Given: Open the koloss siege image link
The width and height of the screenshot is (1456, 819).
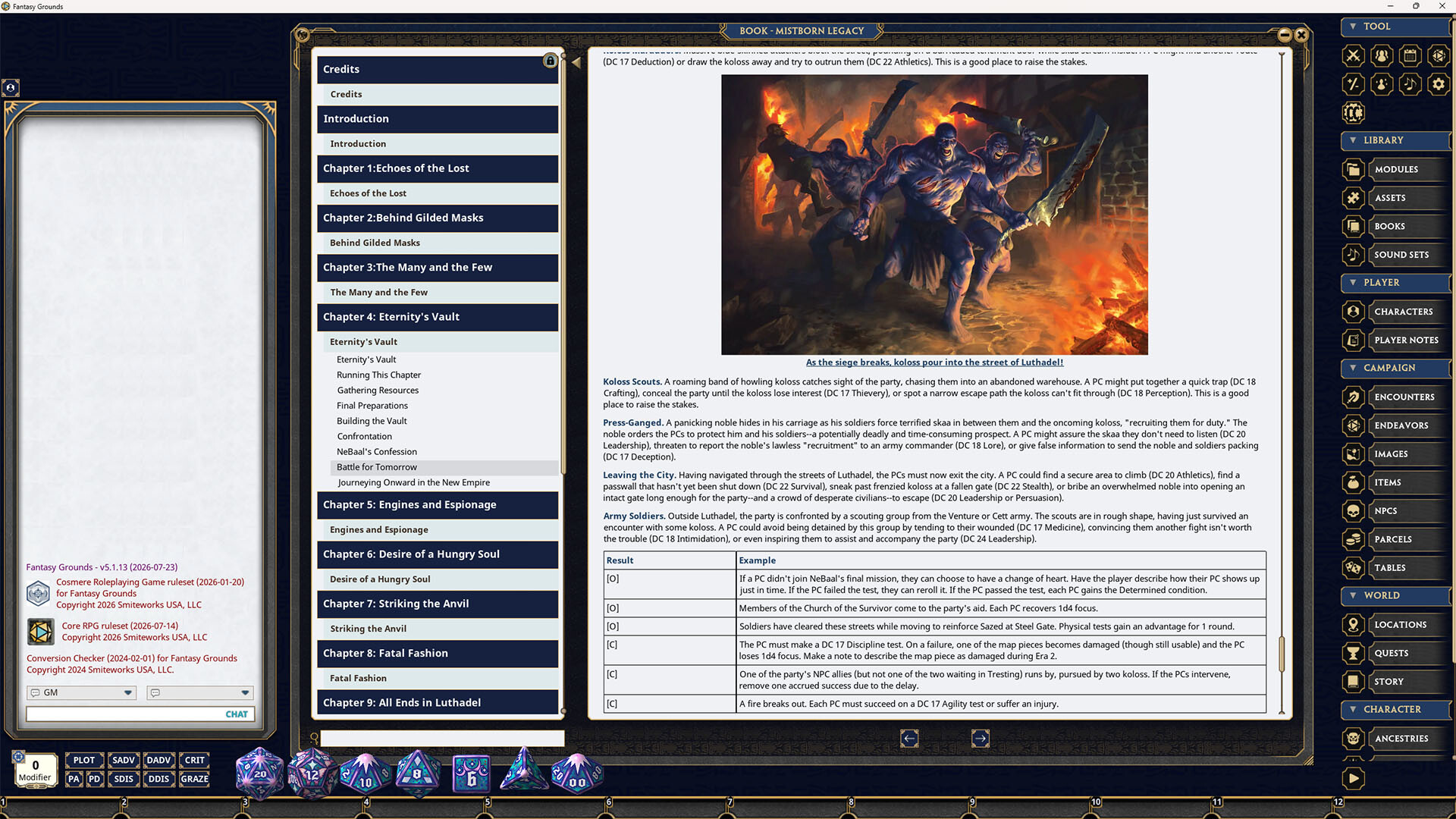Looking at the screenshot, I should click(x=934, y=362).
